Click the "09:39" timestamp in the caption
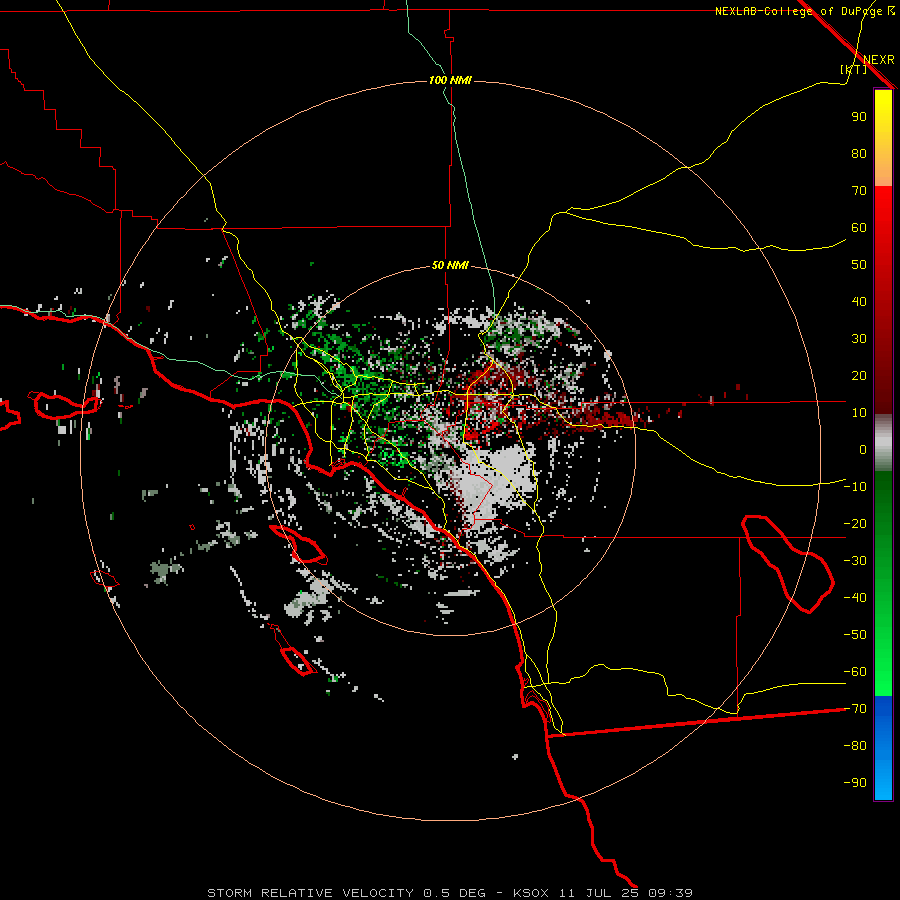 [x=670, y=893]
